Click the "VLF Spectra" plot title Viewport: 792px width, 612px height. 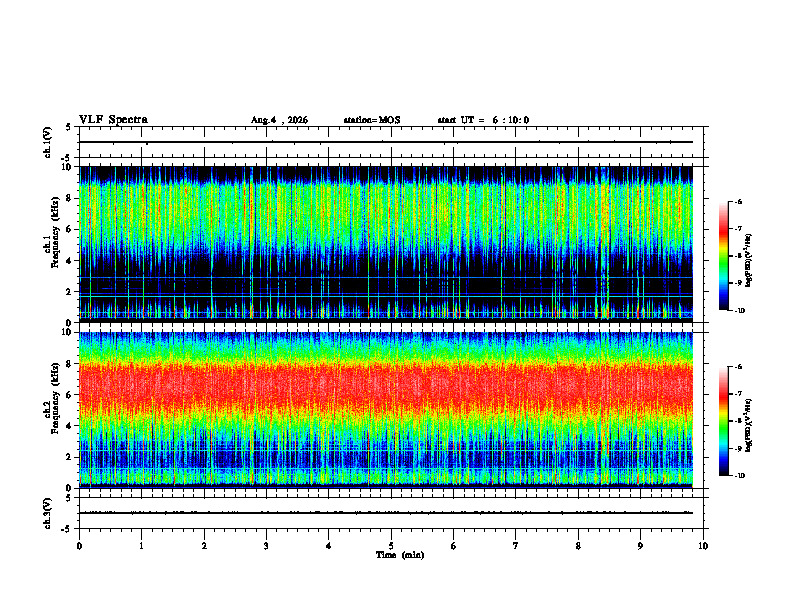(113, 120)
